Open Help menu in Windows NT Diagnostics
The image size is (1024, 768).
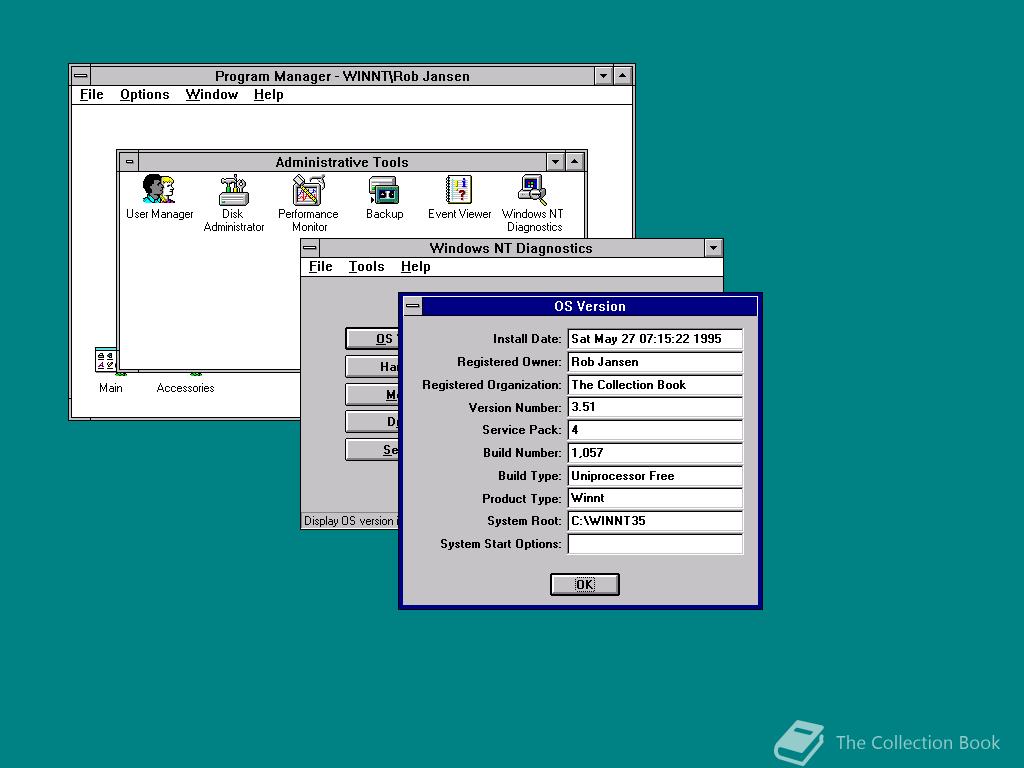pos(415,266)
